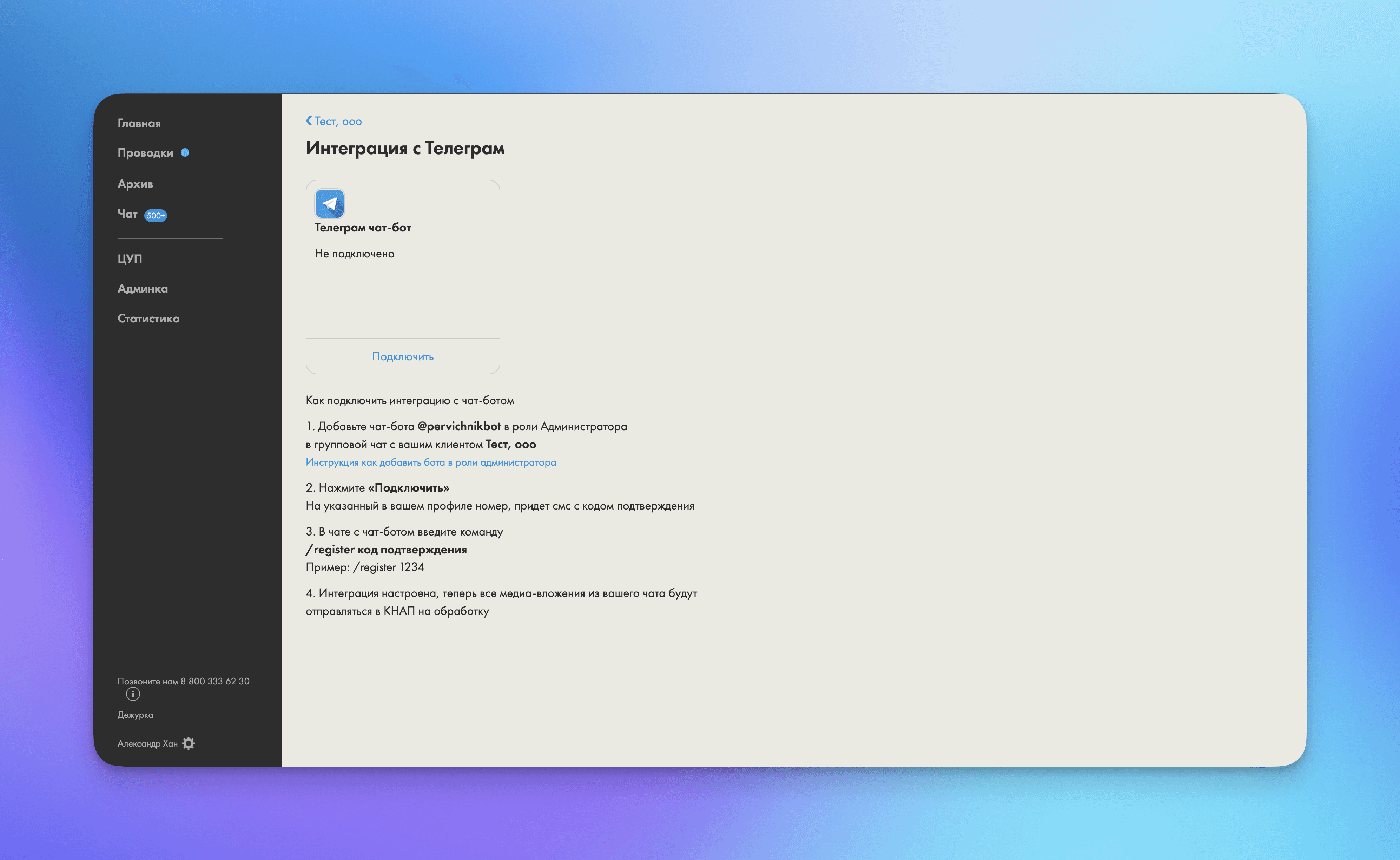Viewport: 1400px width, 860px height.
Task: Click the Телеграм чат-бот card title
Action: click(362, 228)
